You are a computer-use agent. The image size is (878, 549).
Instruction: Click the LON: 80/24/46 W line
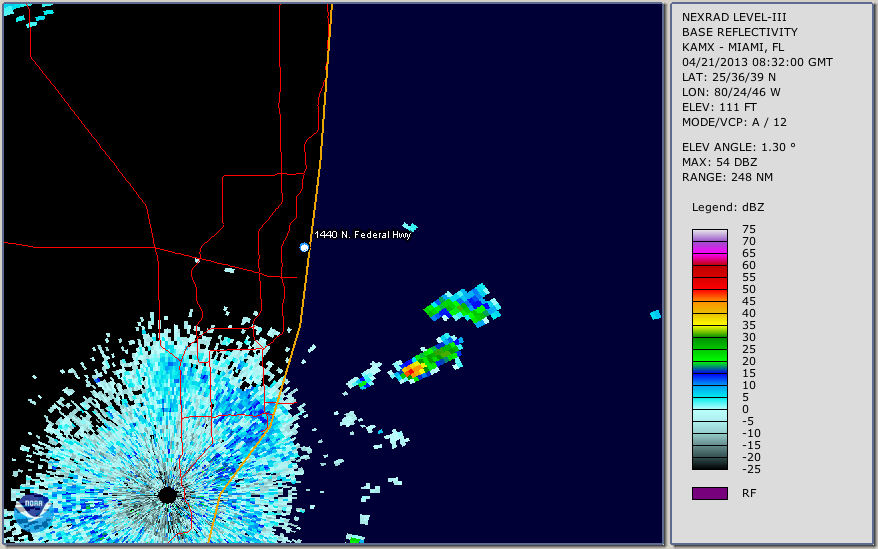(x=731, y=92)
